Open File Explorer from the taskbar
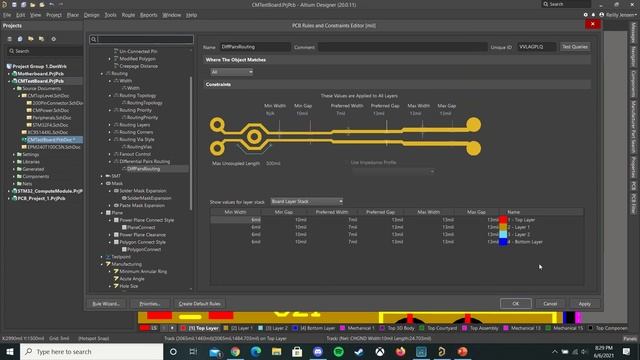Viewport: 640px width, 360px height. [x=276, y=352]
